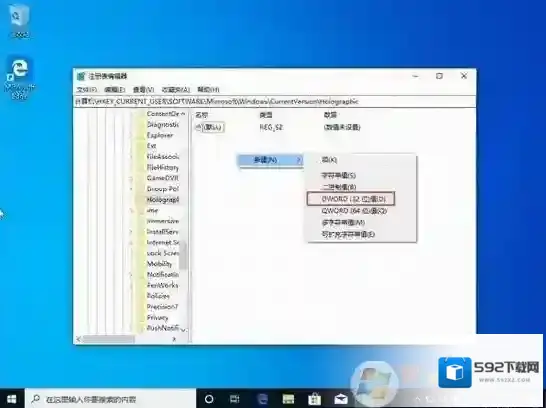This screenshot has width=546, height=408.
Task: Select the FileHistory tree key
Action: tap(163, 167)
